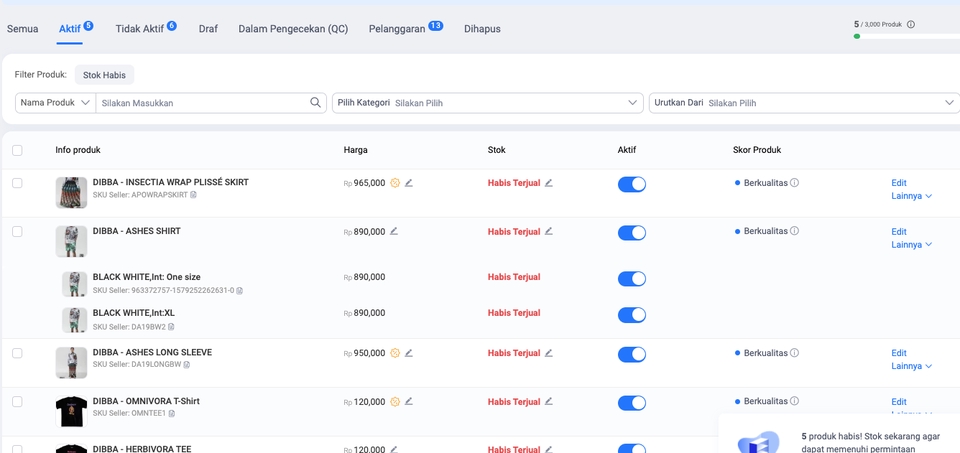
Task: Open the Urutkan Dari sort dropdown
Action: click(x=804, y=103)
